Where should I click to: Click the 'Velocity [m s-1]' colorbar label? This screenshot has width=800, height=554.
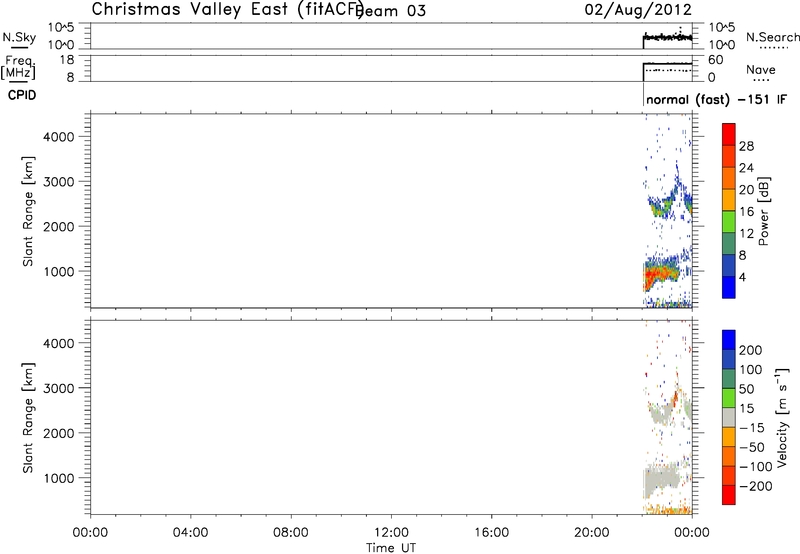(782, 417)
